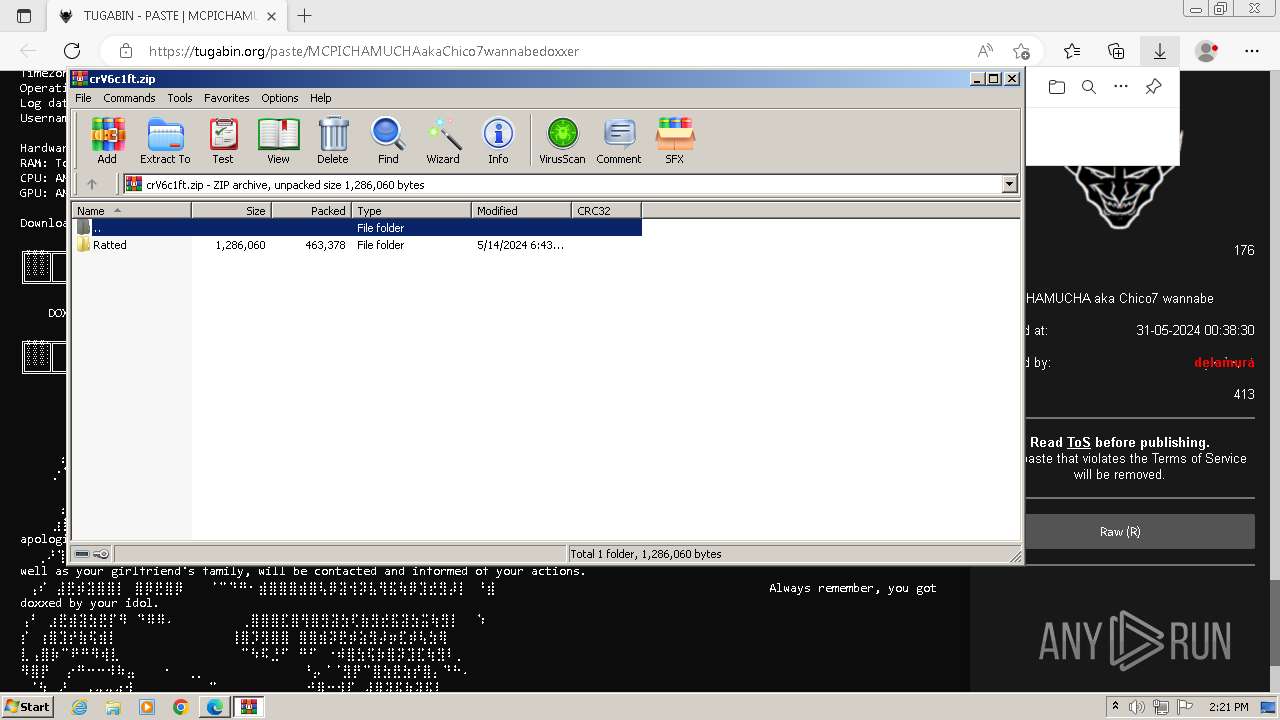The image size is (1280, 720).
Task: Click the taskbar clock 2:21 PM
Action: 1228,707
